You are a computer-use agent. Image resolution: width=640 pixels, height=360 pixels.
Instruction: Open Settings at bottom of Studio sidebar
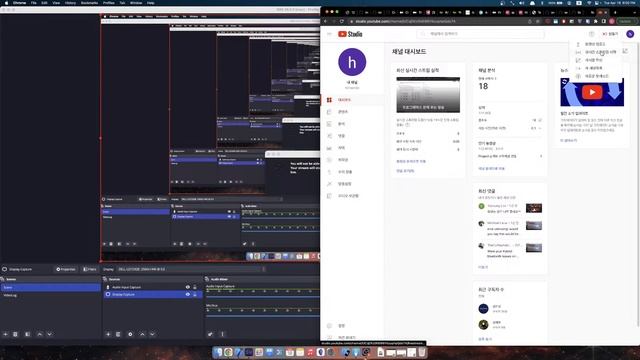click(x=352, y=326)
